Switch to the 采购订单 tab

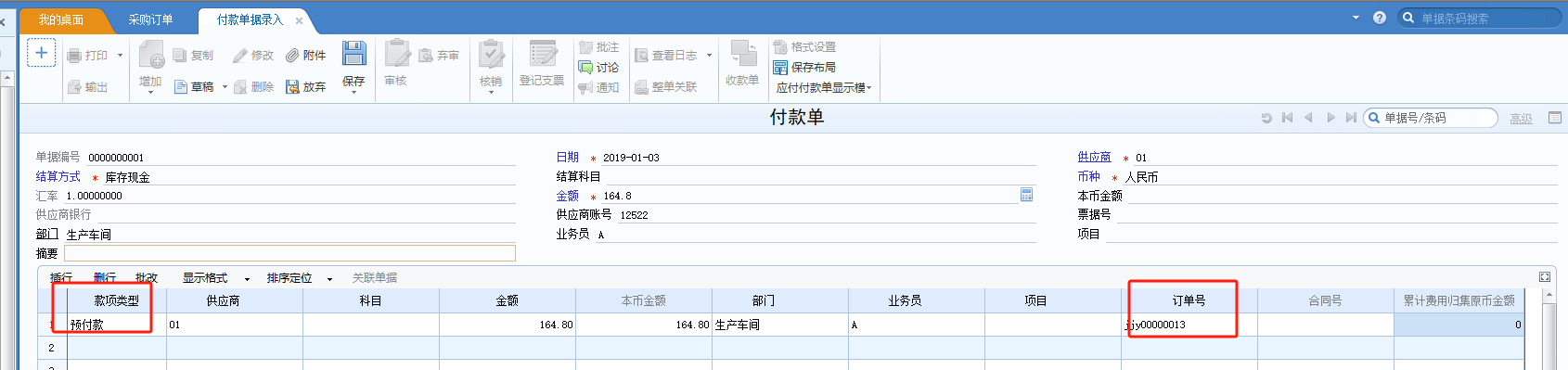tap(150, 19)
